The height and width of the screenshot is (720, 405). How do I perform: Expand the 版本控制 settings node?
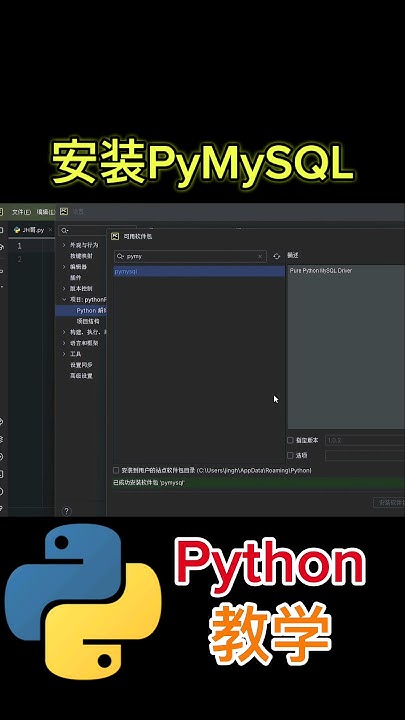(64, 289)
